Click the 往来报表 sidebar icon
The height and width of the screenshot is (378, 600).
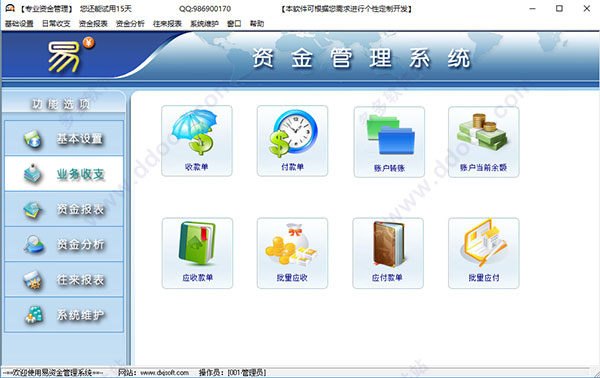click(x=33, y=279)
